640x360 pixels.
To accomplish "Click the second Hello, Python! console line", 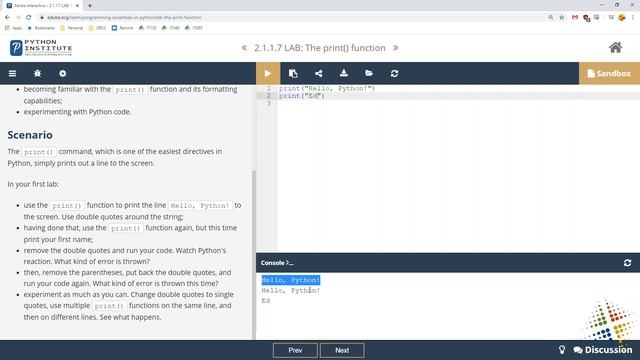I will (291, 291).
